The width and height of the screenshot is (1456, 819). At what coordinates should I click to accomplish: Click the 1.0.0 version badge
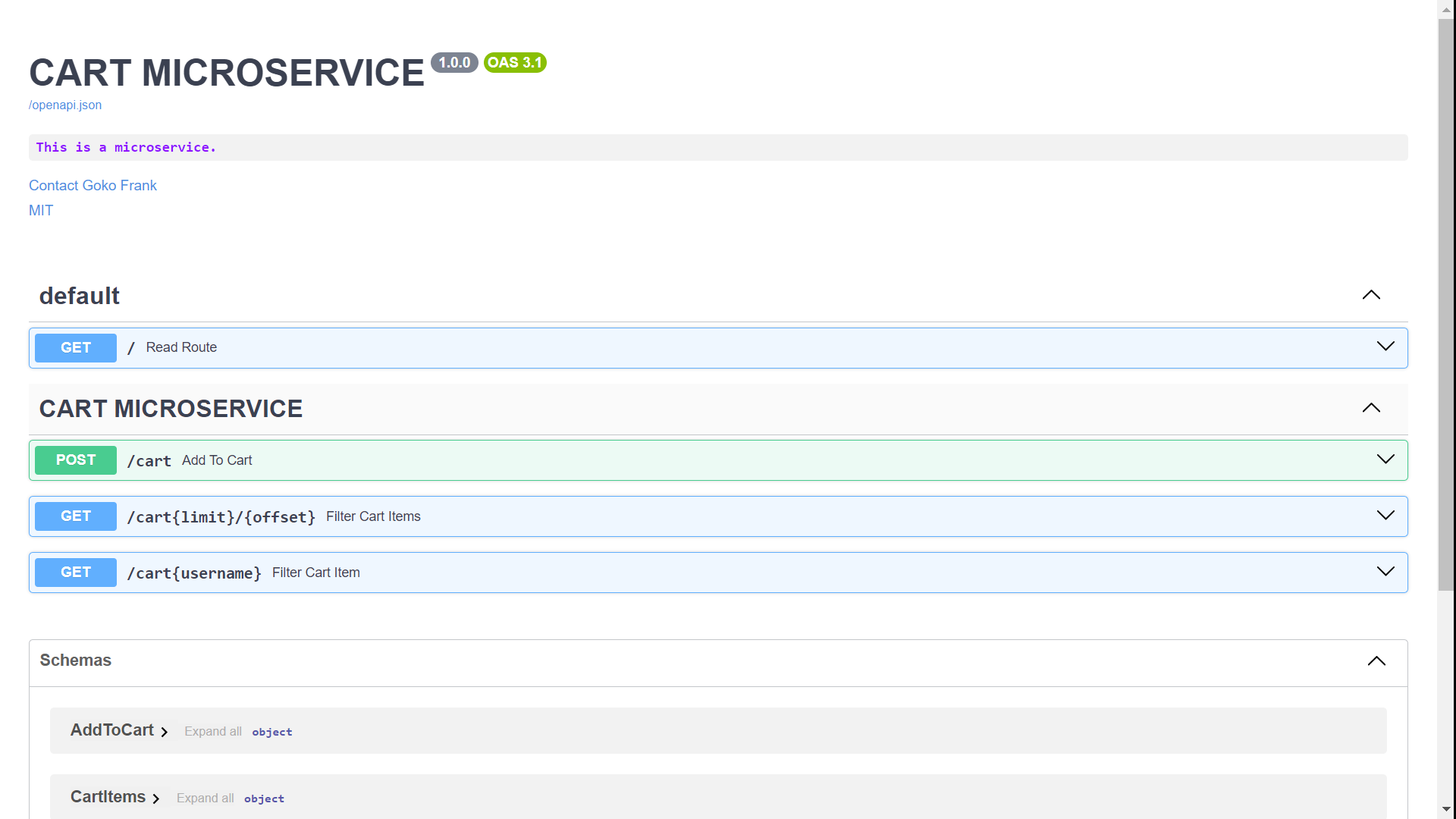point(455,62)
